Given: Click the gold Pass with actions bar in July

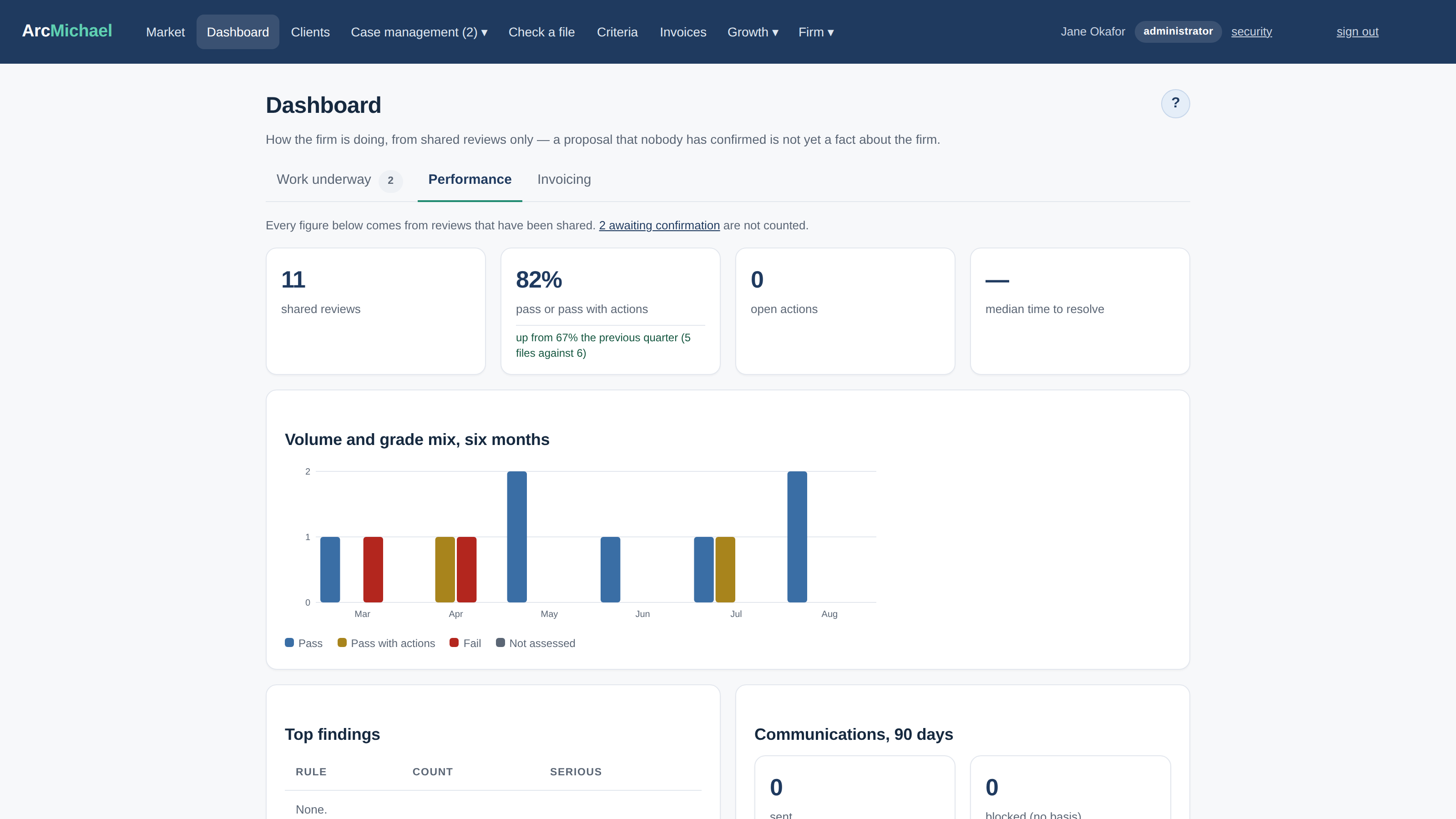Looking at the screenshot, I should [725, 569].
